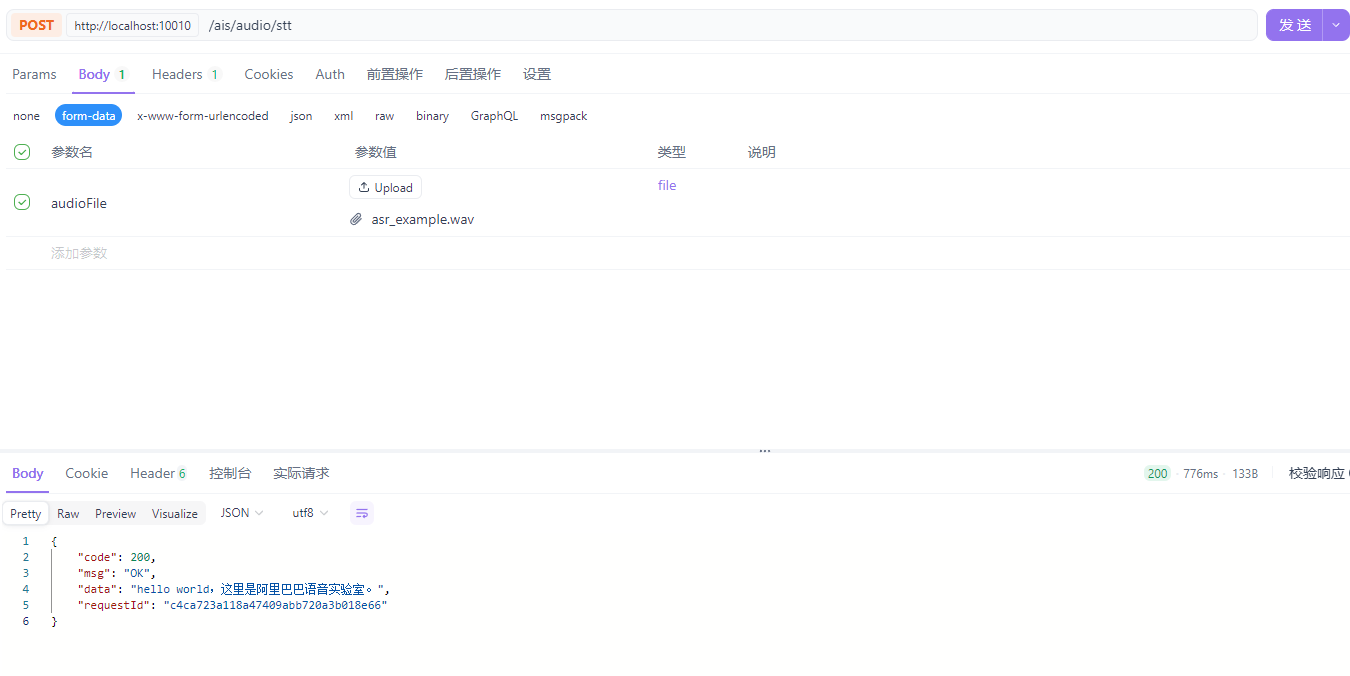Click the word-wrap icon in the response toolbar
This screenshot has height=676, width=1350.
point(362,513)
